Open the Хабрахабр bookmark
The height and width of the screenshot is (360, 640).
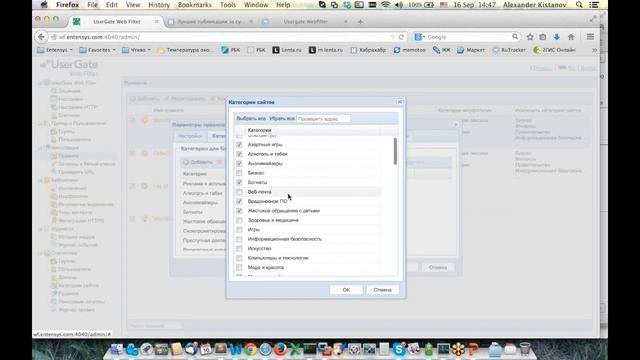[x=368, y=50]
